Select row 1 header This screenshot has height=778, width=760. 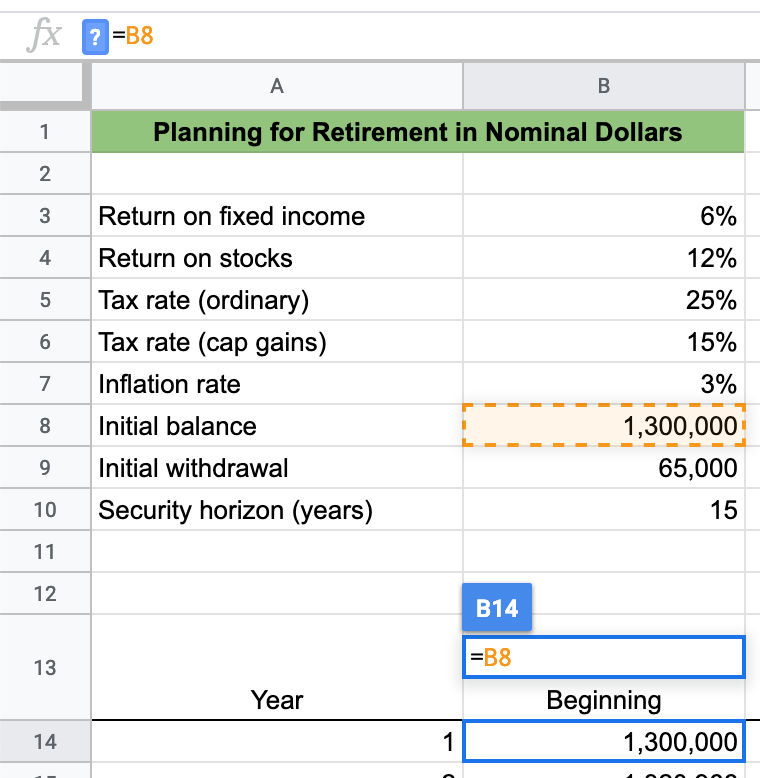[45, 131]
